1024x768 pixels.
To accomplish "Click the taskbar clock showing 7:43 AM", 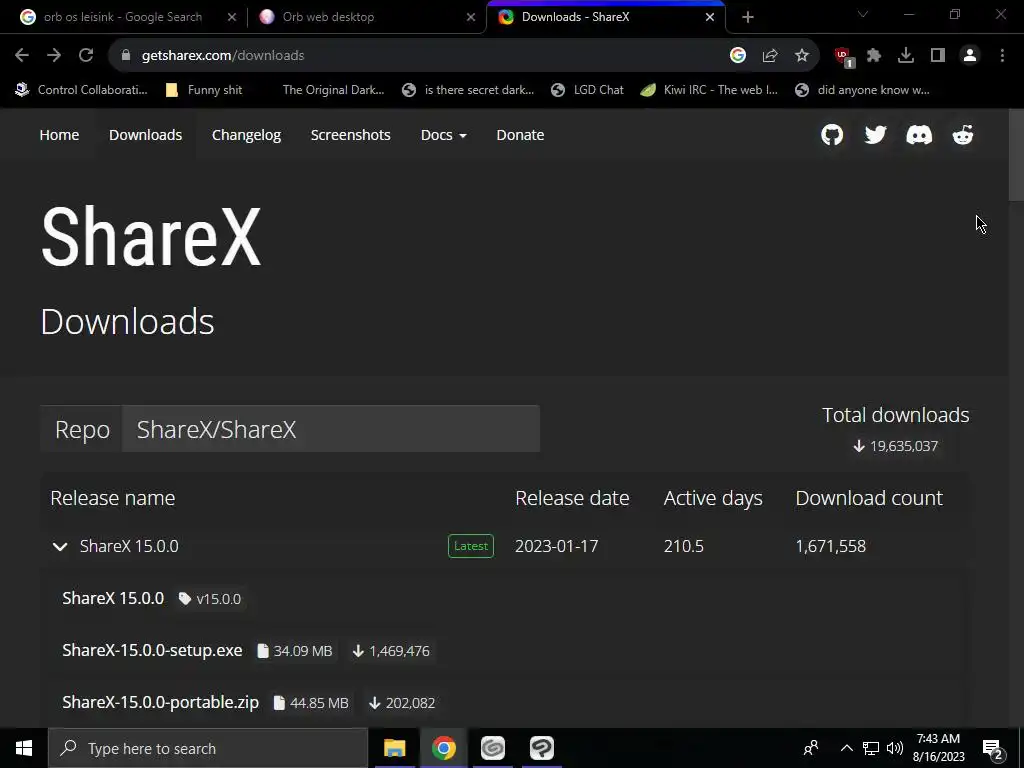I will pos(938,748).
